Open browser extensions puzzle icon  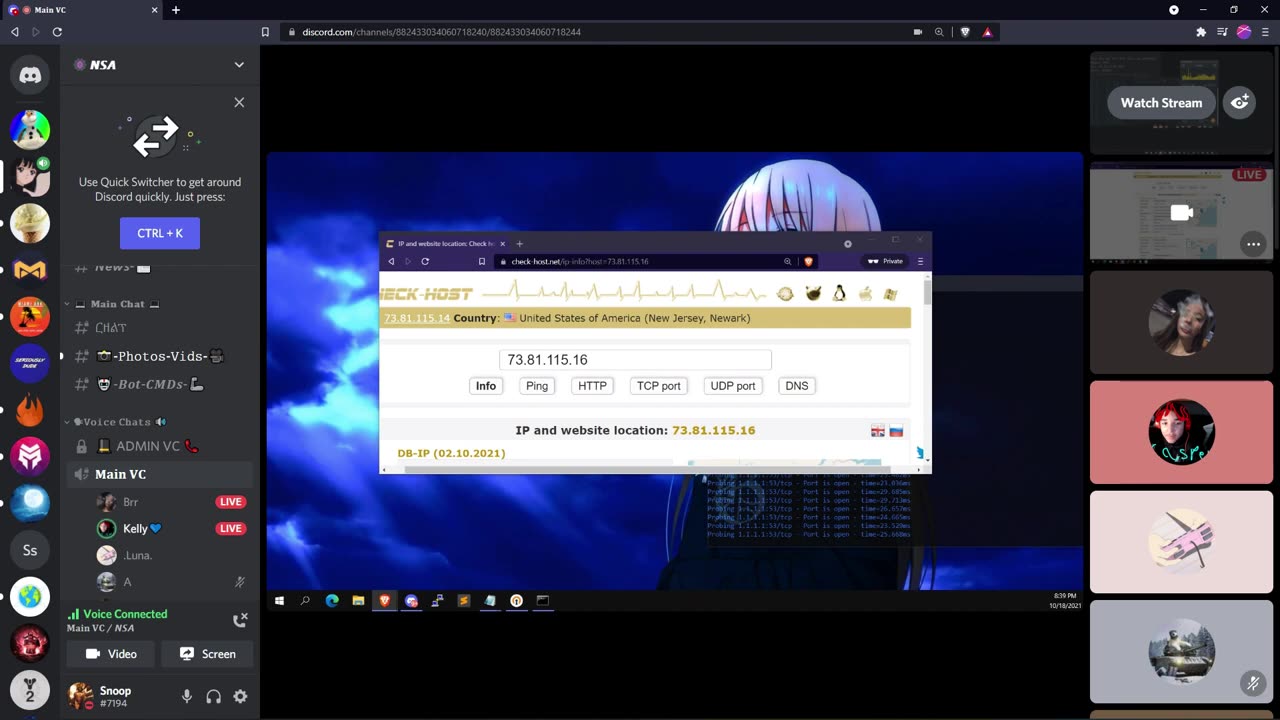point(1201,32)
